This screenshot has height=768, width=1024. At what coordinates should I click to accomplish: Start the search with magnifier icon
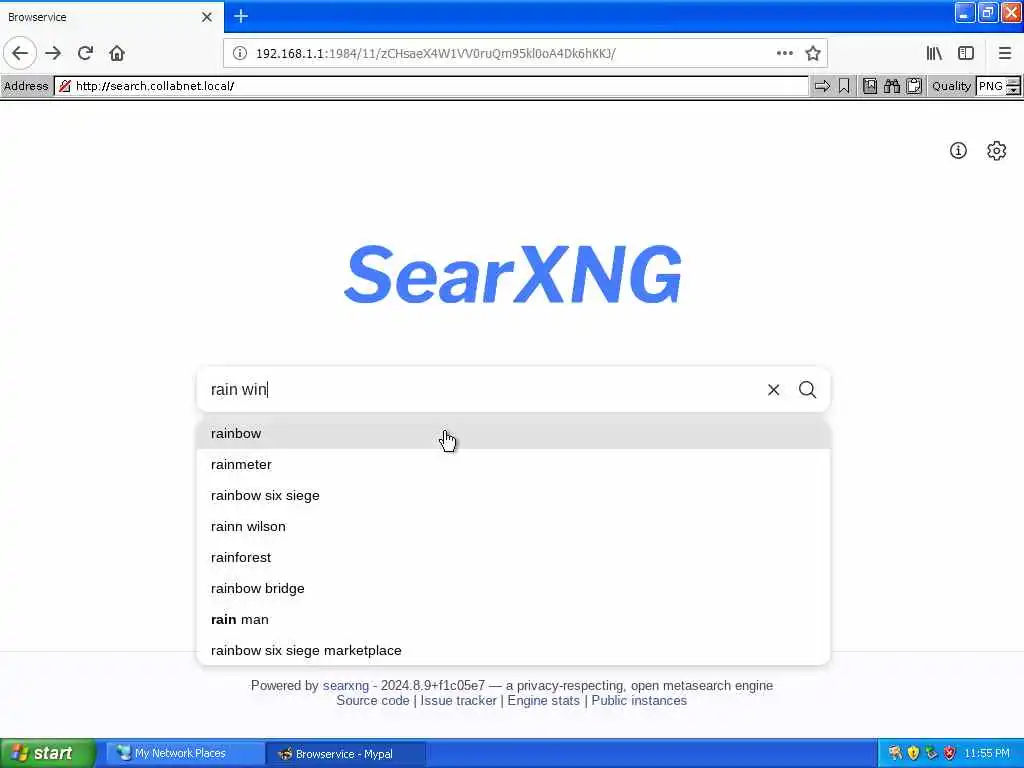pos(807,390)
